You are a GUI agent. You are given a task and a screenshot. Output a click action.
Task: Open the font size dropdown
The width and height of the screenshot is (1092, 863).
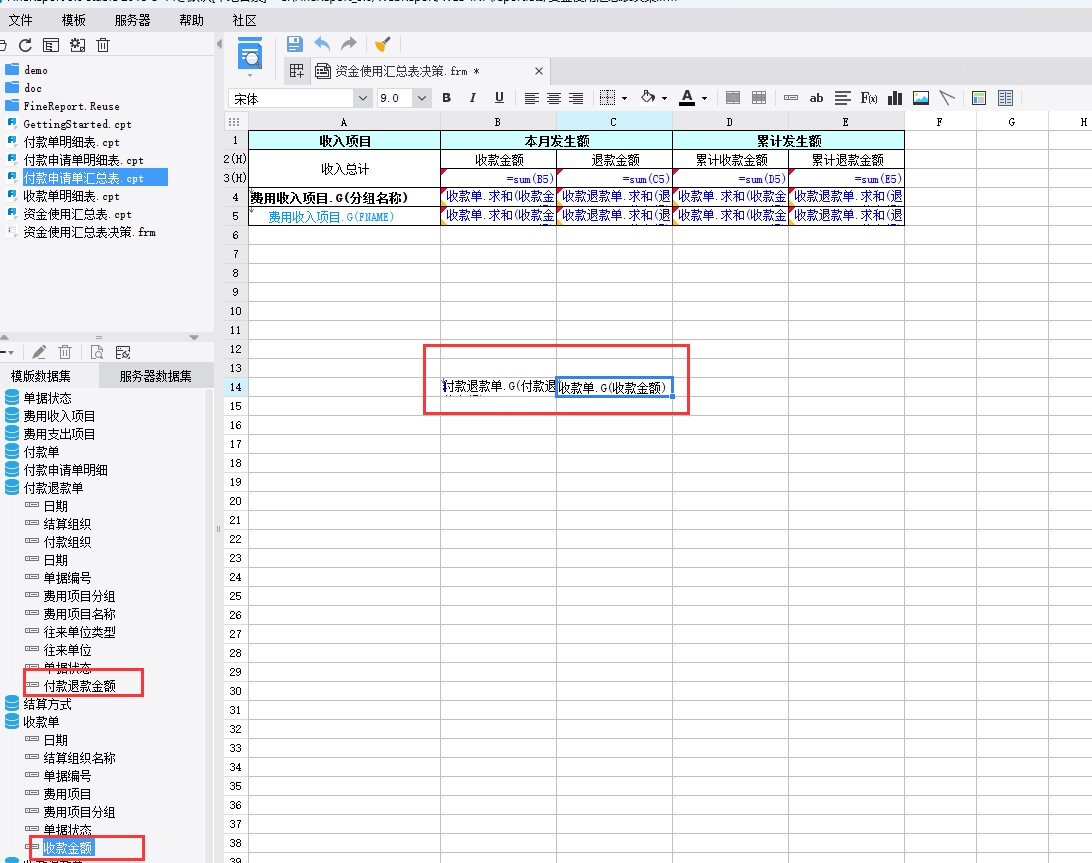422,99
